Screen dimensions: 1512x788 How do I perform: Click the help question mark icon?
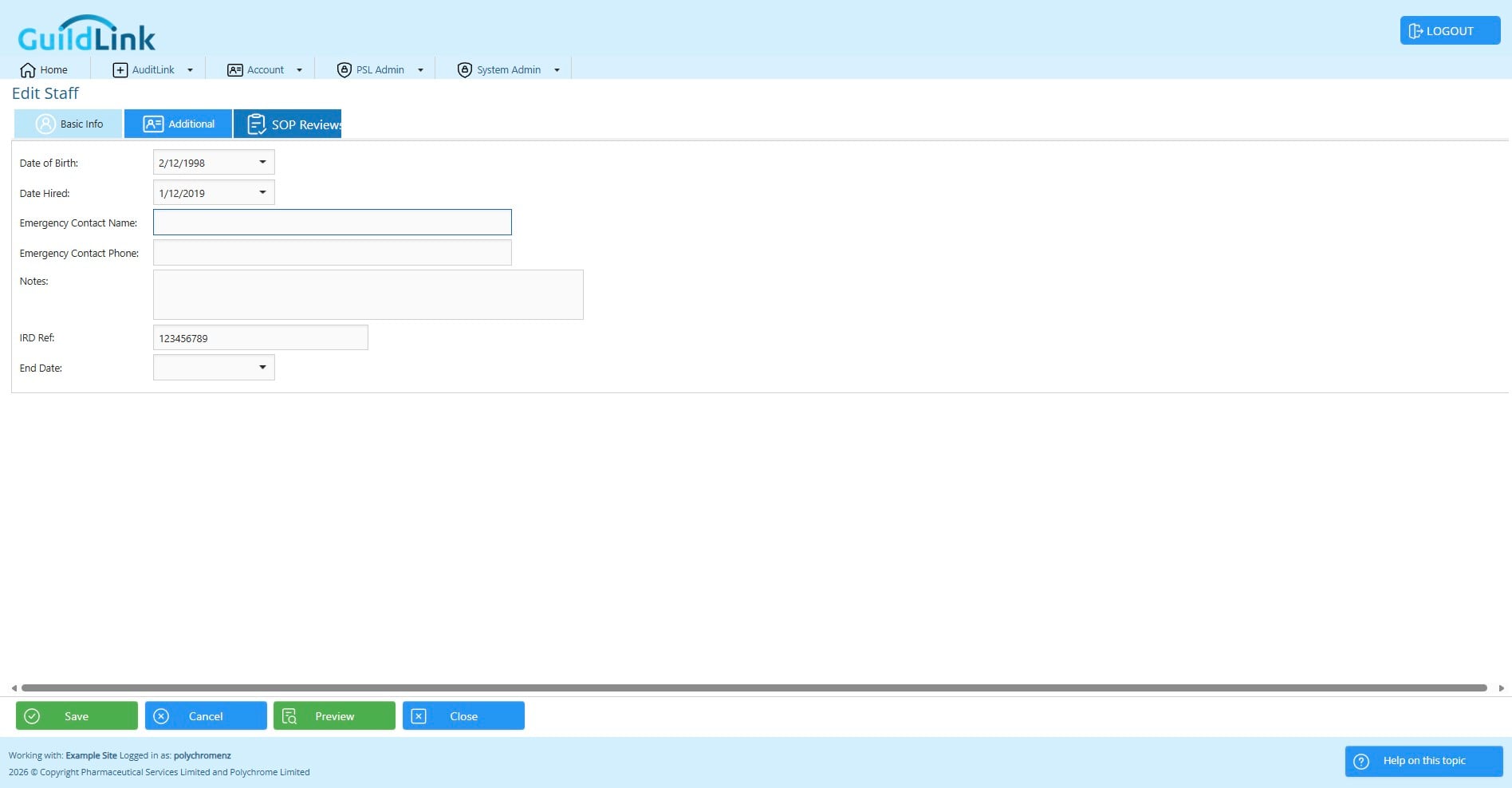(x=1361, y=761)
